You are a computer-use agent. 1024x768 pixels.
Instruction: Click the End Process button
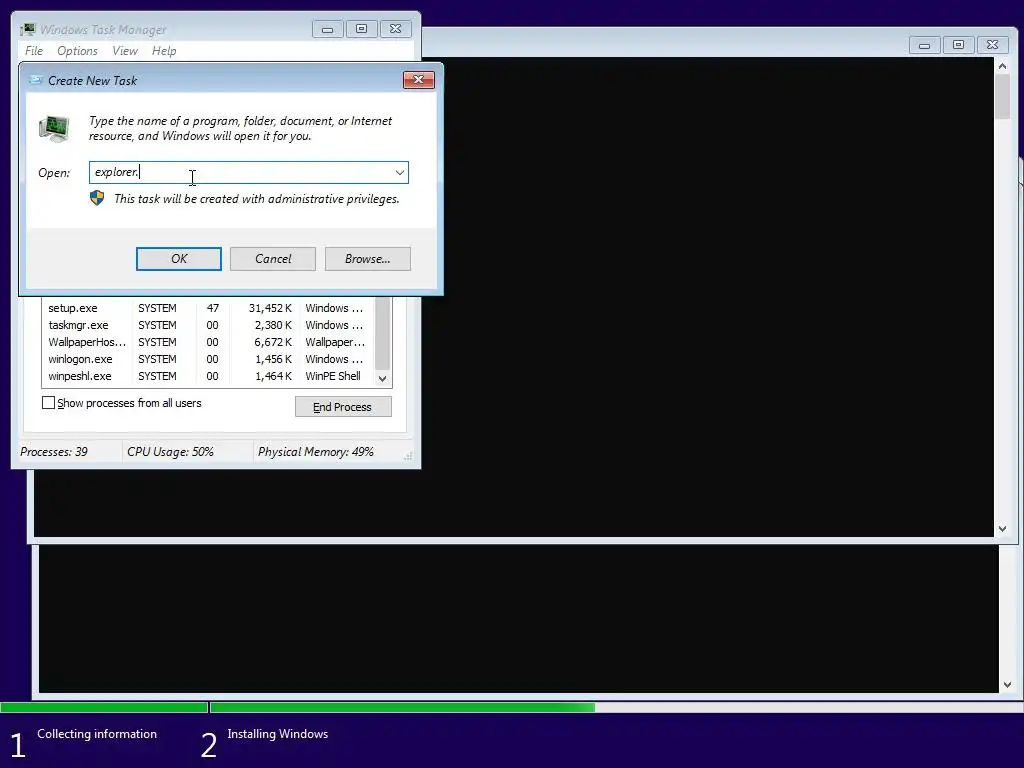(x=343, y=407)
